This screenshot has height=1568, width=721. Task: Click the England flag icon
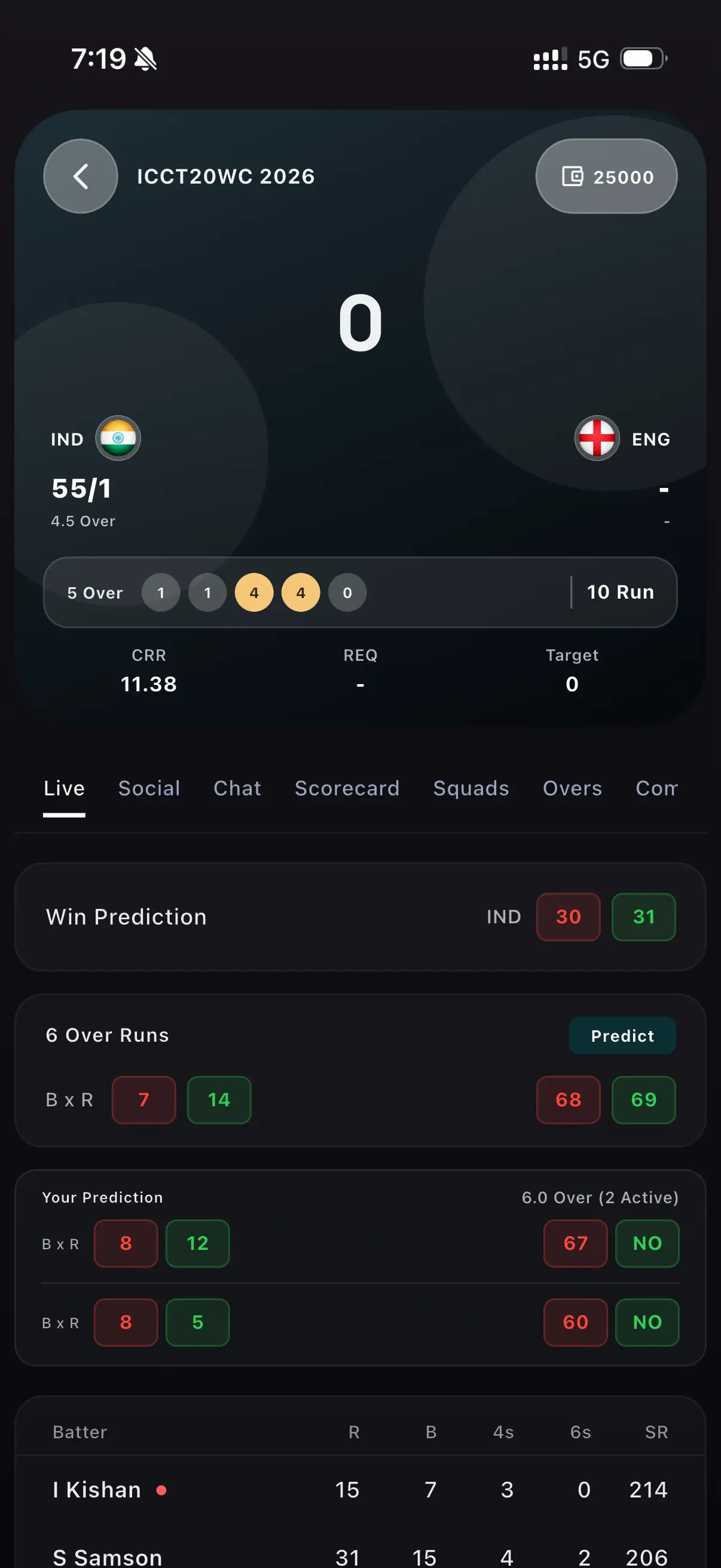597,438
